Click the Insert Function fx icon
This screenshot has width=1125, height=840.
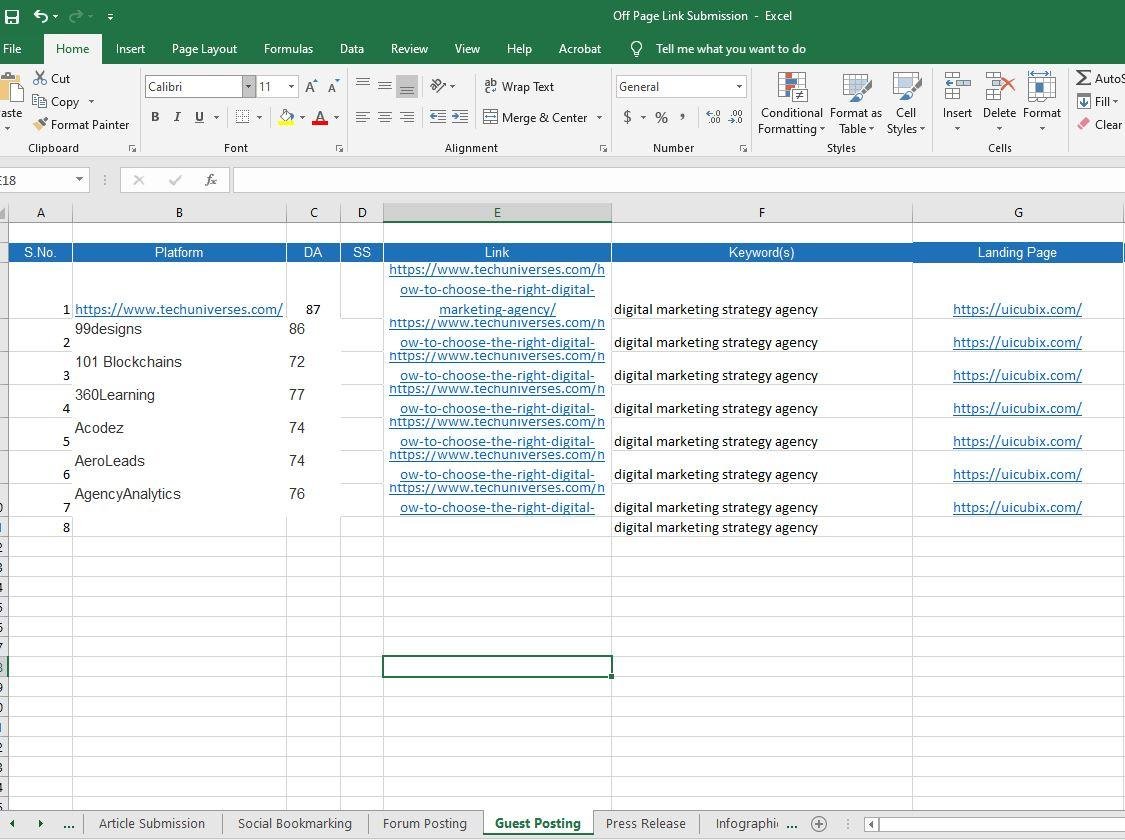210,180
